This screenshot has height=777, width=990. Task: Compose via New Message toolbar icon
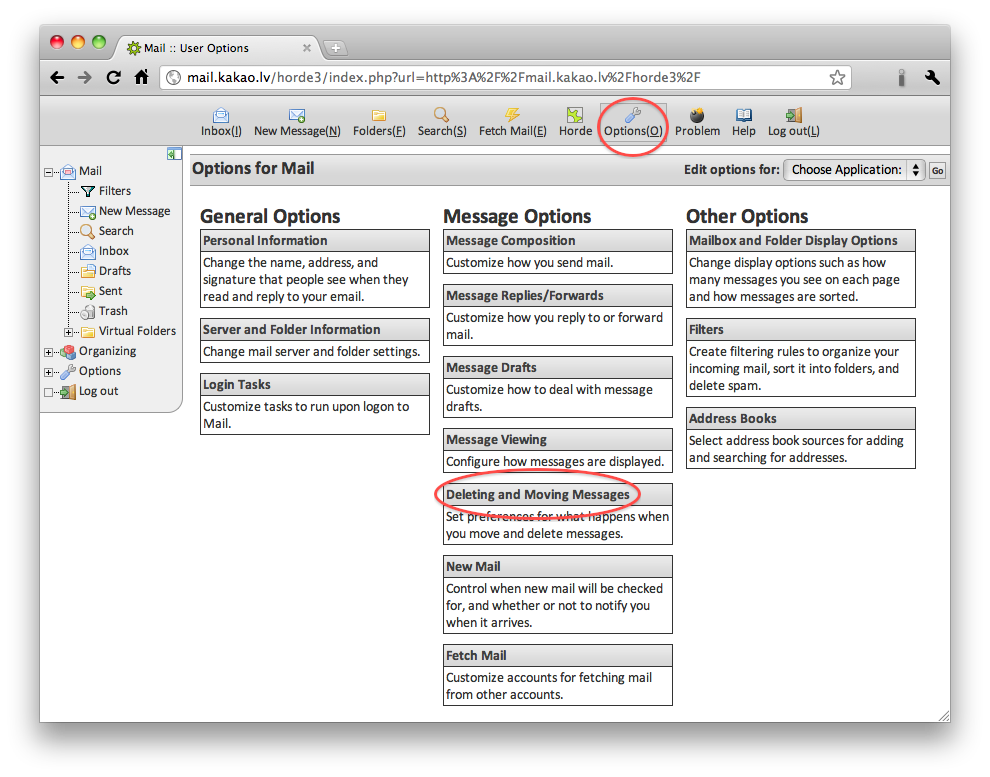(x=297, y=116)
